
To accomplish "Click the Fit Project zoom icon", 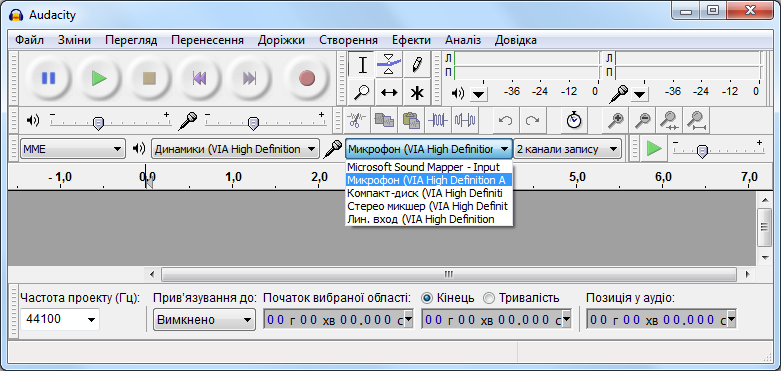I will click(696, 120).
